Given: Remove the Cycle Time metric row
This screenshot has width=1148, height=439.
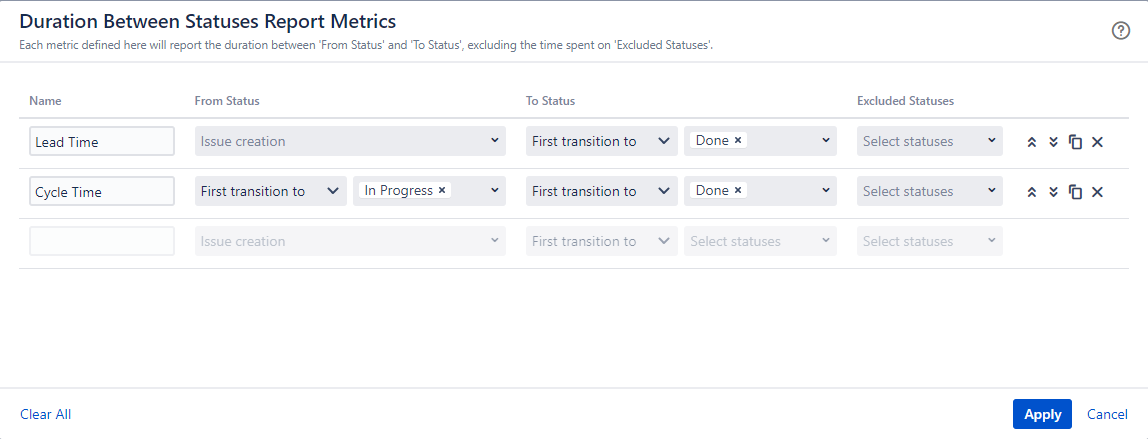Looking at the screenshot, I should point(1097,192).
